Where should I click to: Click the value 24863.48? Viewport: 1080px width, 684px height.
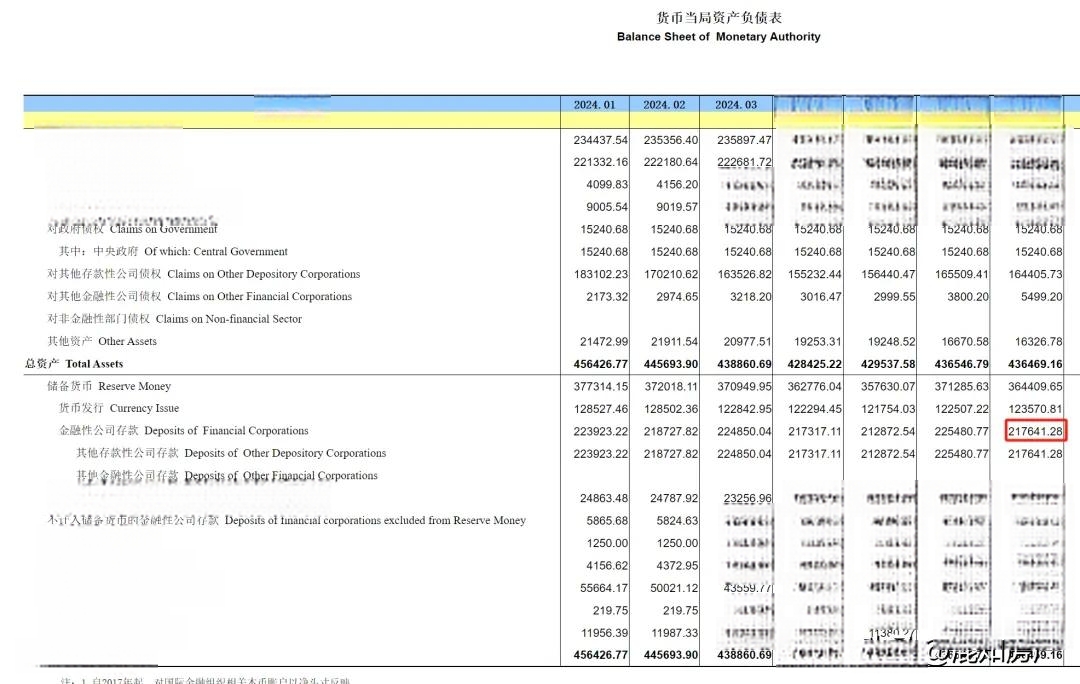point(604,498)
